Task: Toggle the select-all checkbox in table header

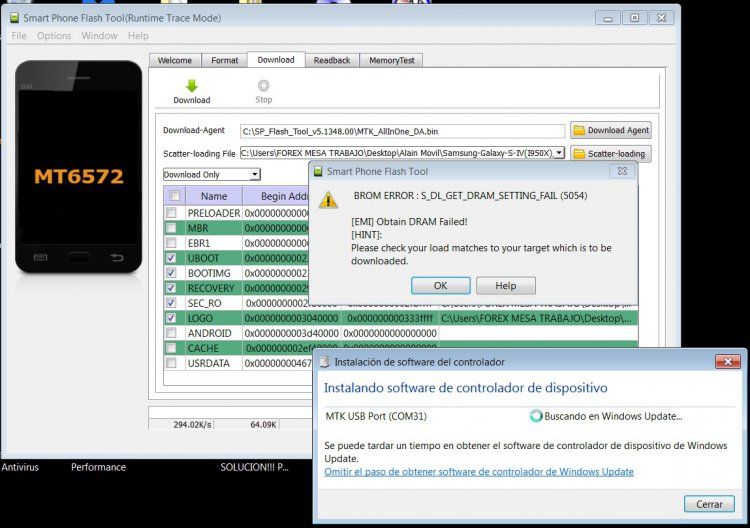Action: tap(175, 196)
